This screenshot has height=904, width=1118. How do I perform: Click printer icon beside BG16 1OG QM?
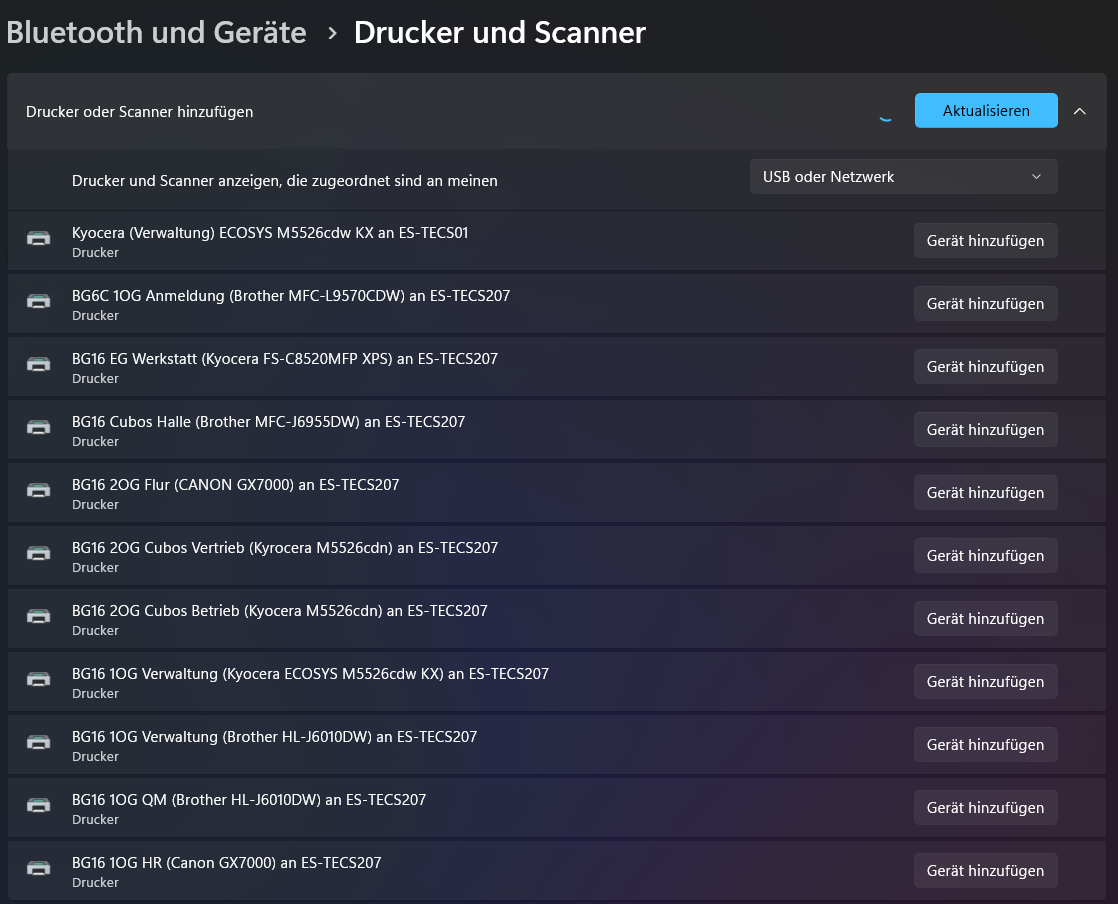point(38,807)
